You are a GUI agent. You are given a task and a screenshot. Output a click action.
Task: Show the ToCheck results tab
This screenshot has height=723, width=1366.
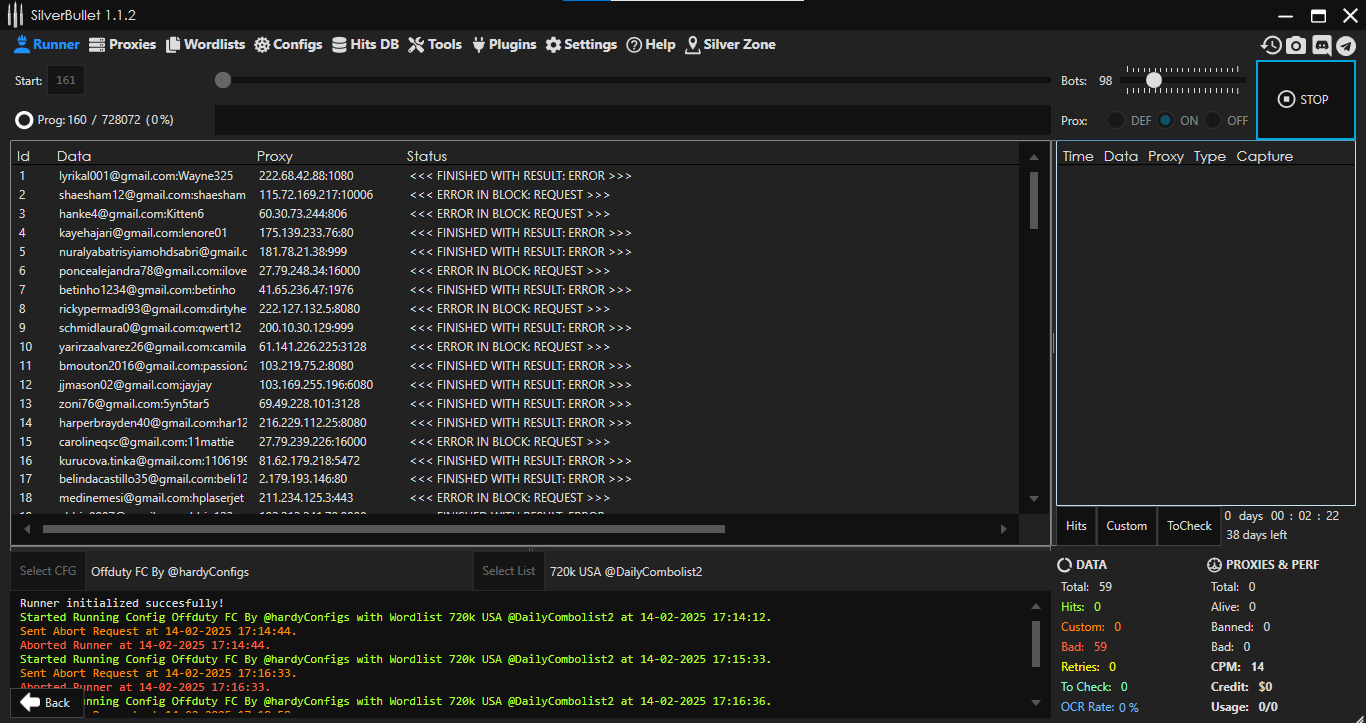(x=1189, y=526)
